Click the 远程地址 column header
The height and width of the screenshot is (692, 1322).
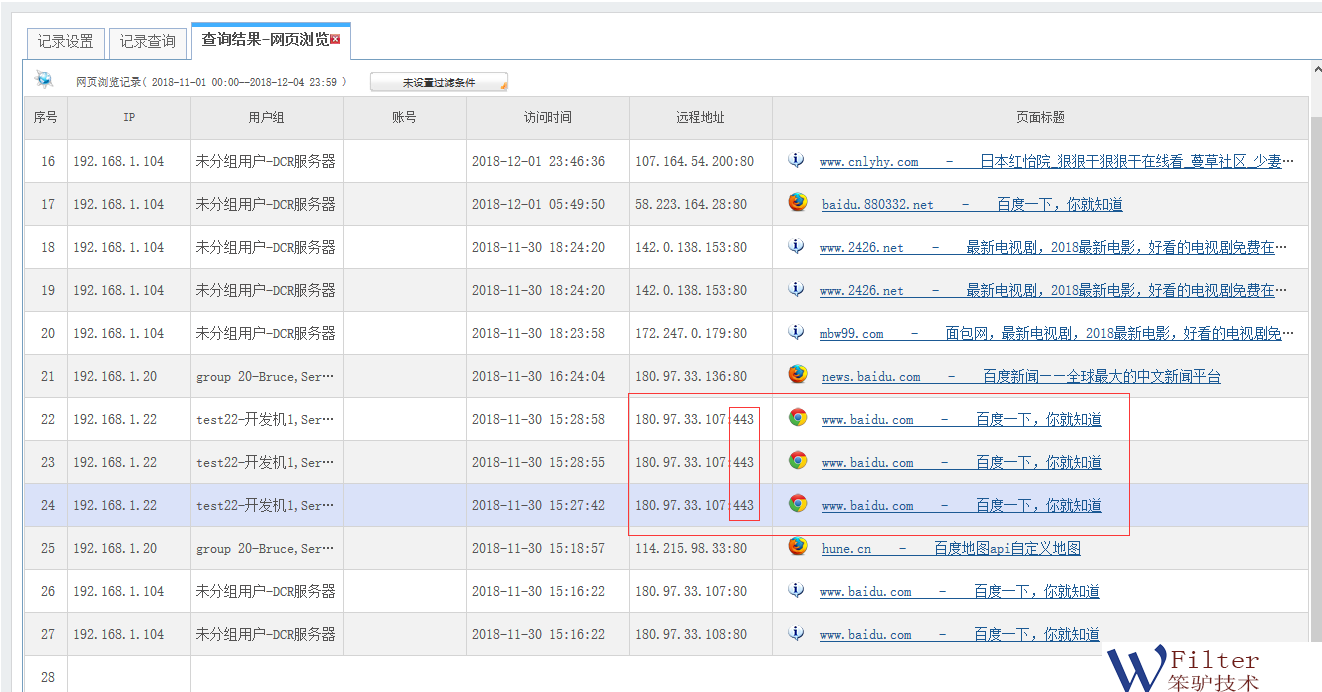pos(700,117)
